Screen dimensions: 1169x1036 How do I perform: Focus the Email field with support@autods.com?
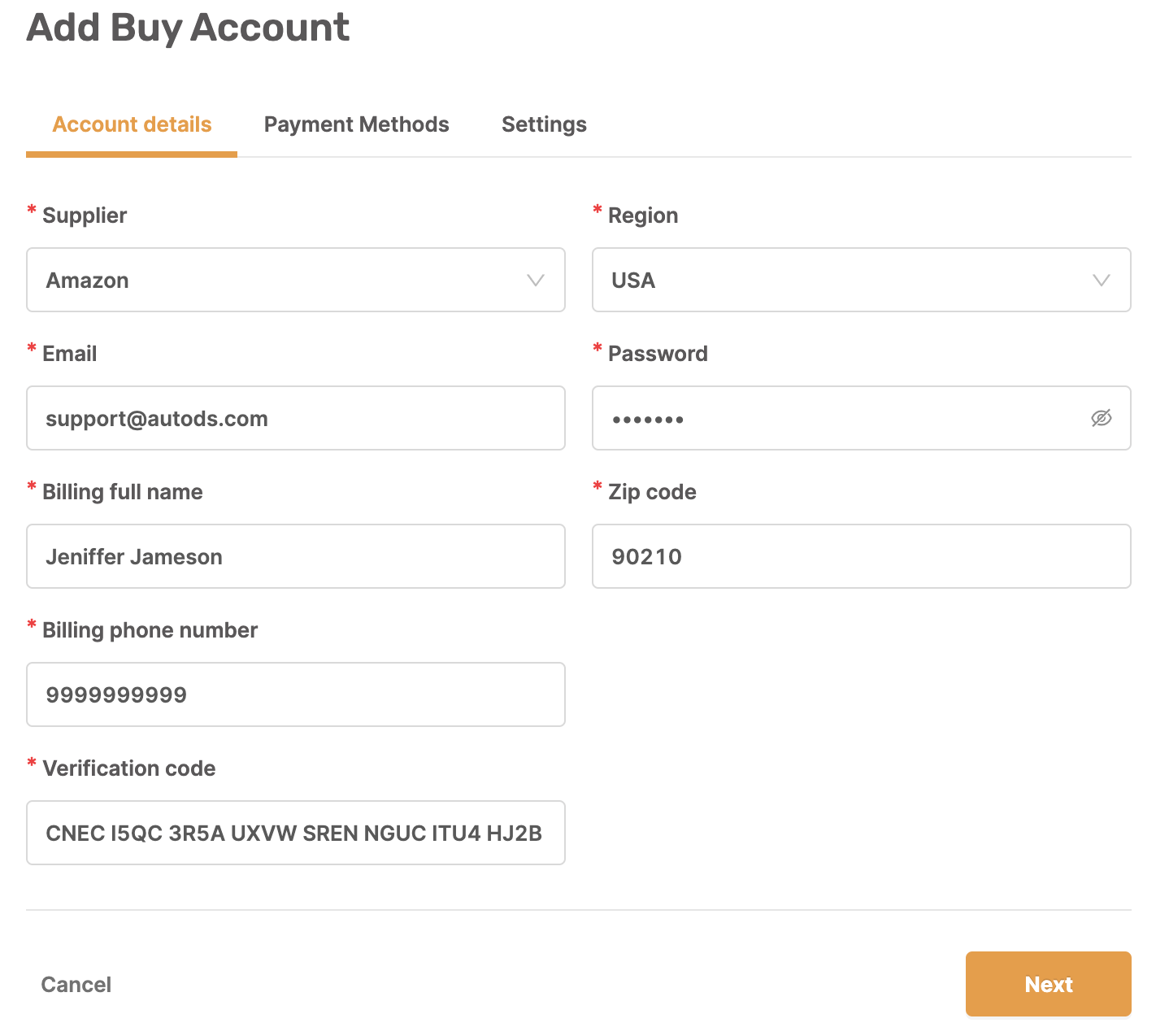(x=296, y=418)
